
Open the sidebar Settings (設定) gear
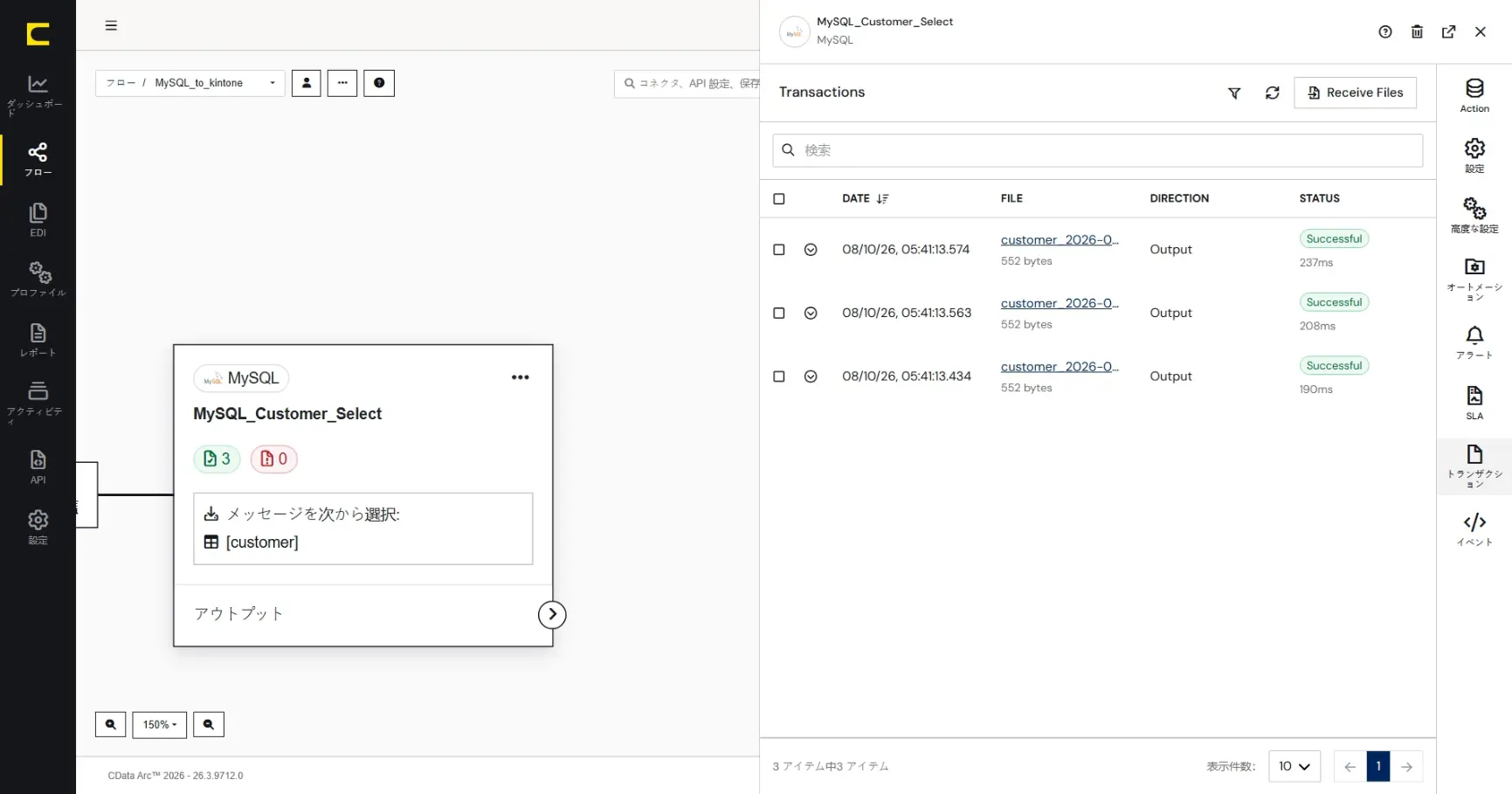point(38,527)
